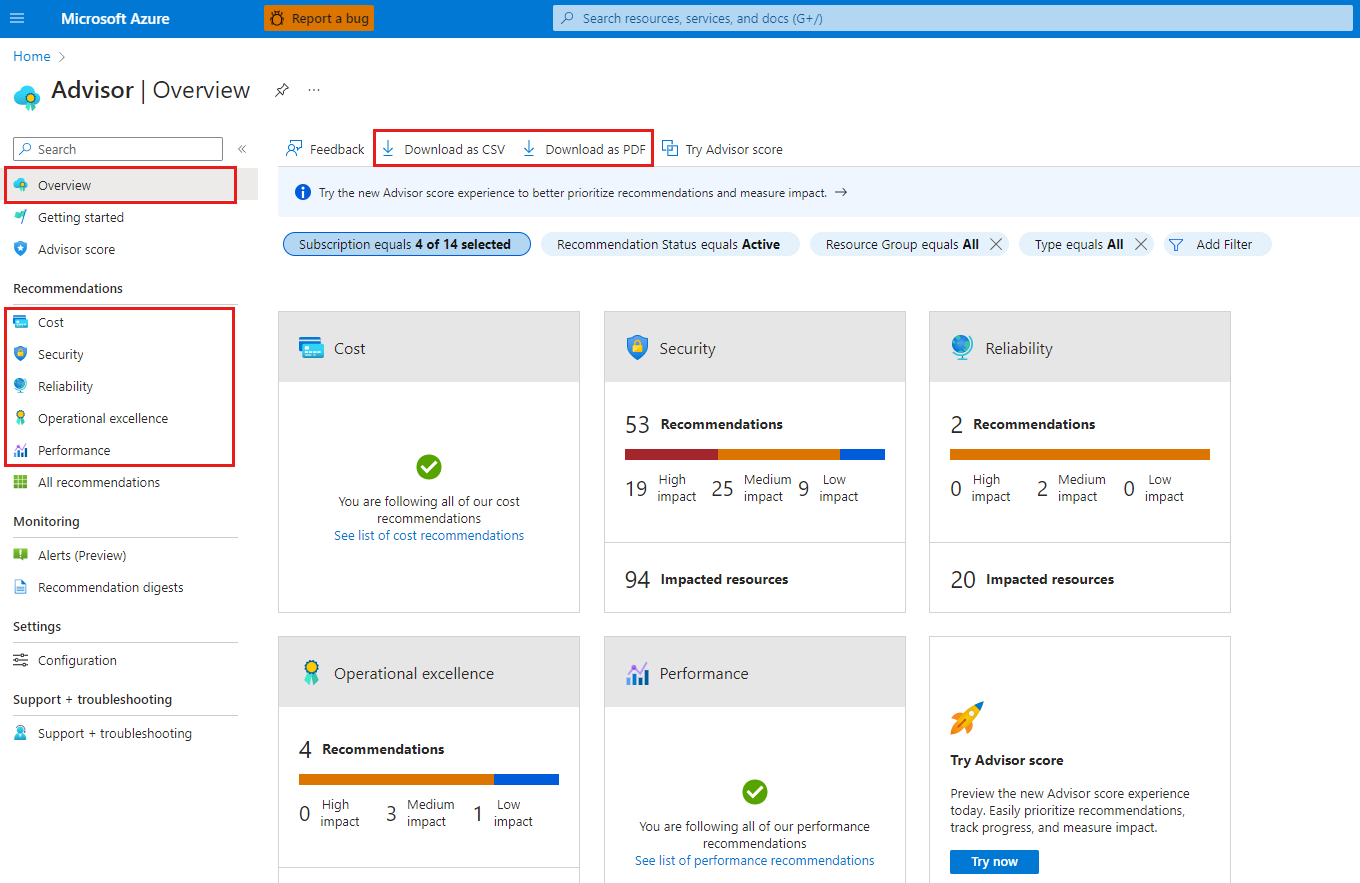Click the Reliability card header

click(1080, 347)
